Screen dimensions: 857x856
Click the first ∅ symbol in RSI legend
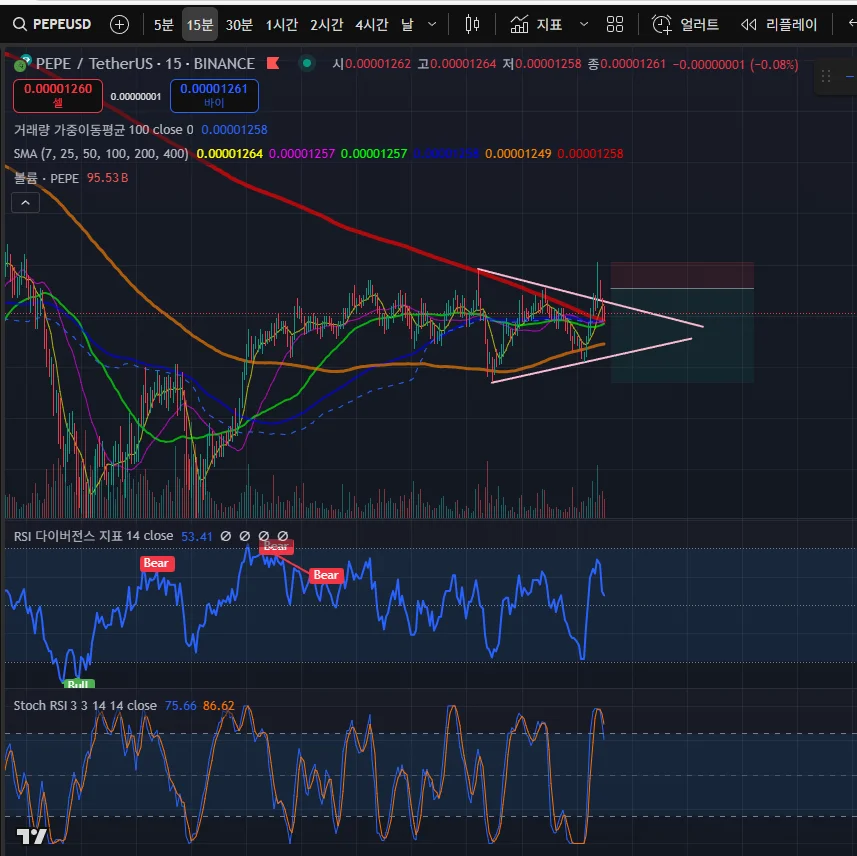pyautogui.click(x=226, y=536)
